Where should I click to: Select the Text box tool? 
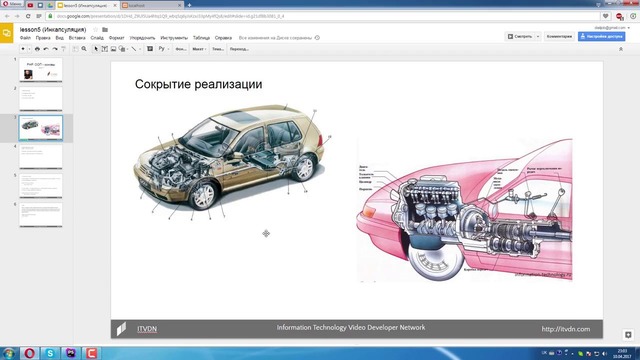point(104,49)
